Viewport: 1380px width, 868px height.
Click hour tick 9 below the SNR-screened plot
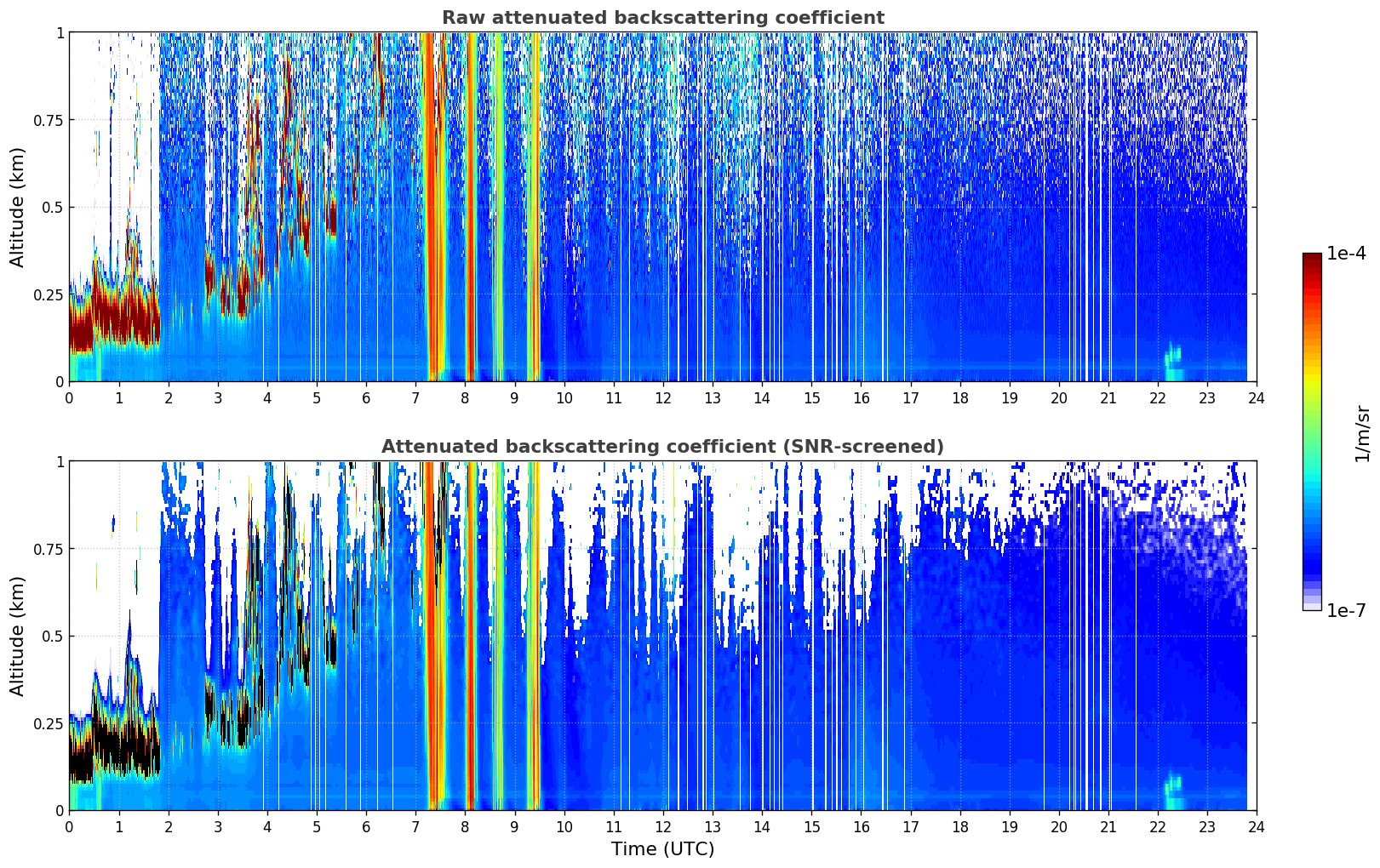[x=514, y=826]
